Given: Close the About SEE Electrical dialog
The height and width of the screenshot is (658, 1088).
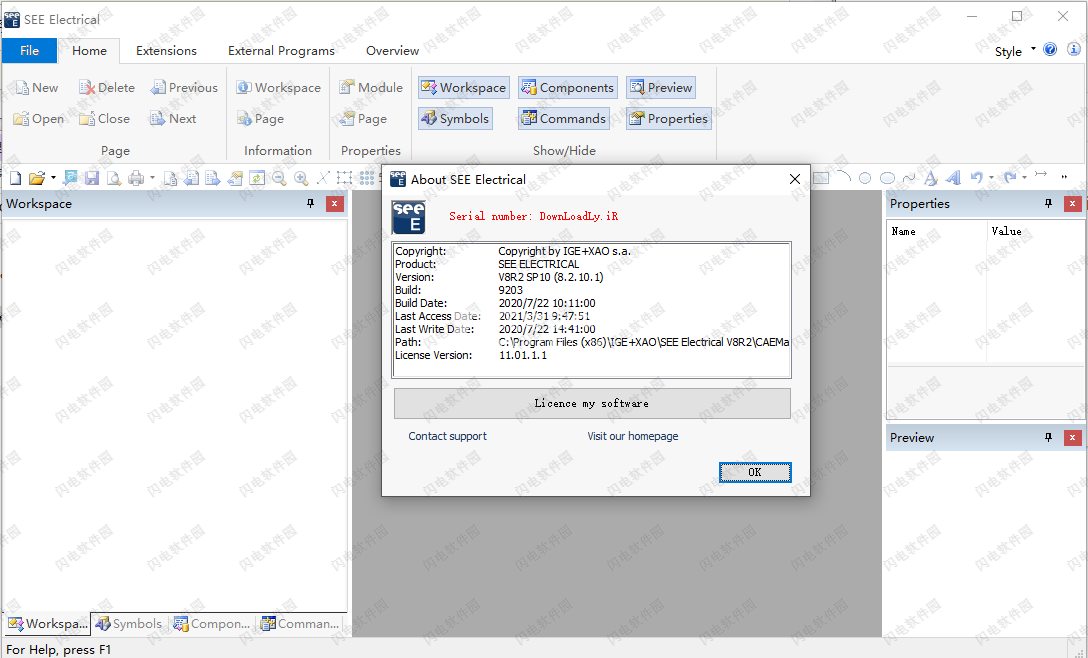Looking at the screenshot, I should (x=794, y=179).
